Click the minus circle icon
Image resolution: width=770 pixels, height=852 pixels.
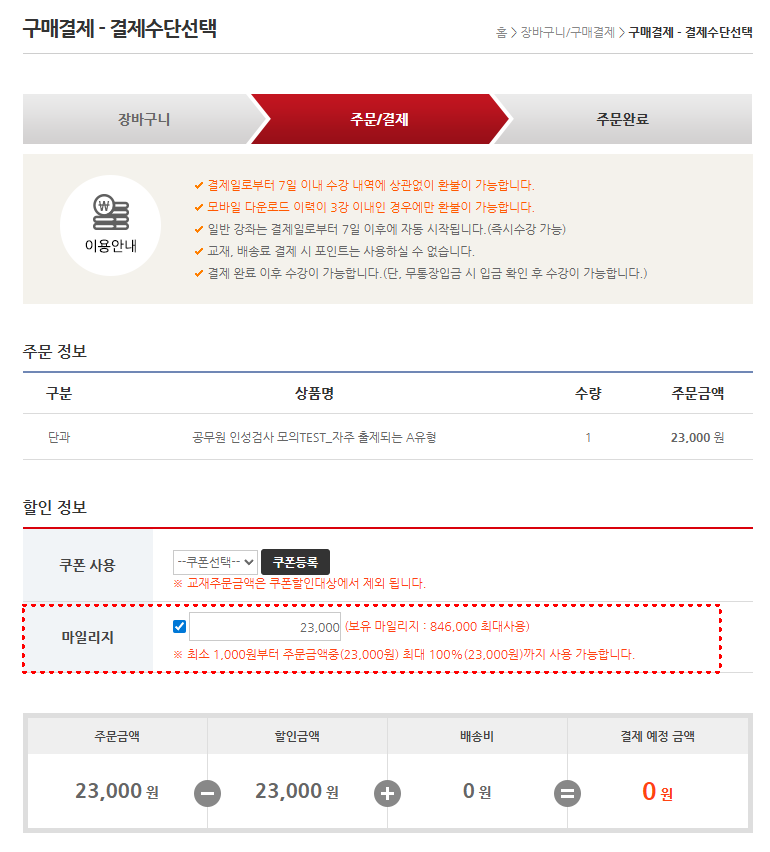click(x=208, y=793)
